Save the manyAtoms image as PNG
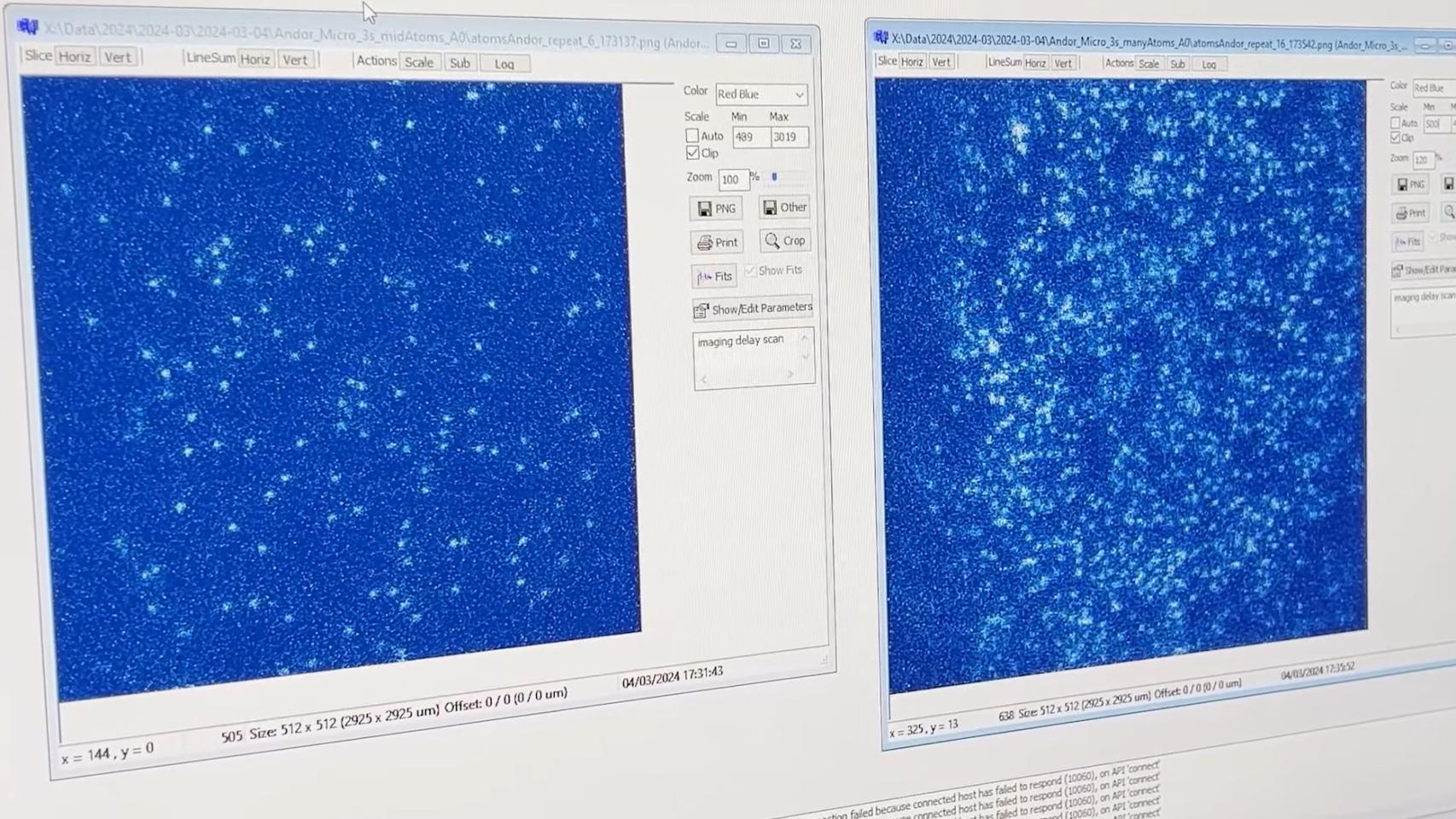The image size is (1456, 819). (1410, 184)
